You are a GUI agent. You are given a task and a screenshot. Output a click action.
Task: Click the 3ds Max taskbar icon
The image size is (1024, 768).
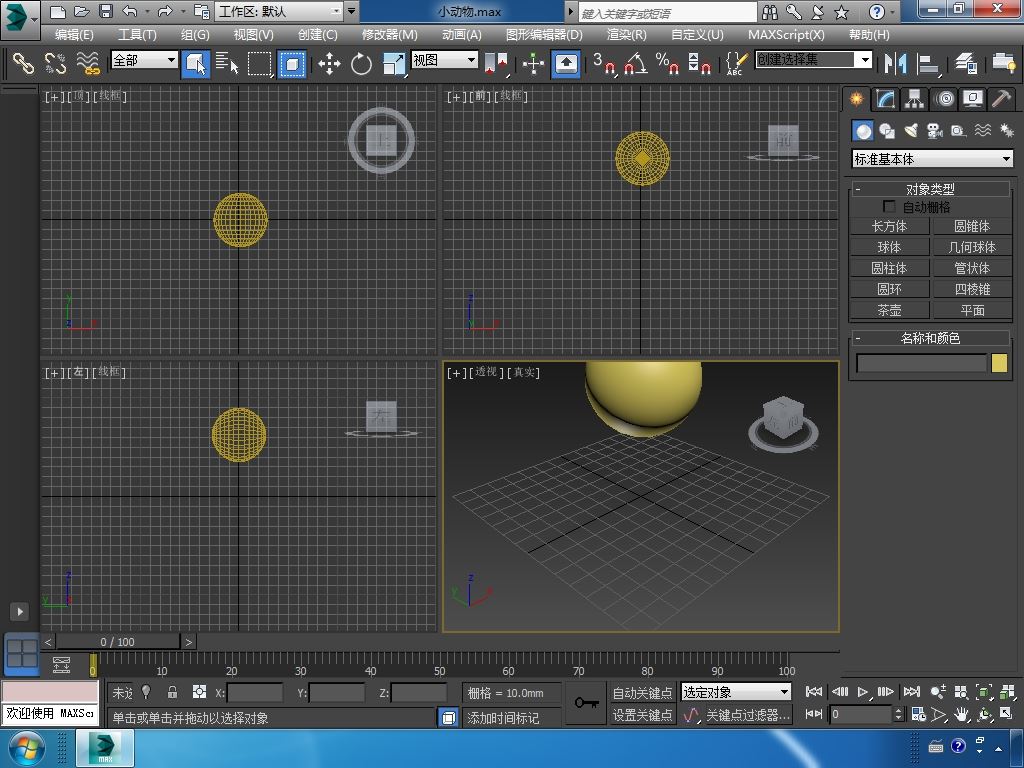point(105,748)
